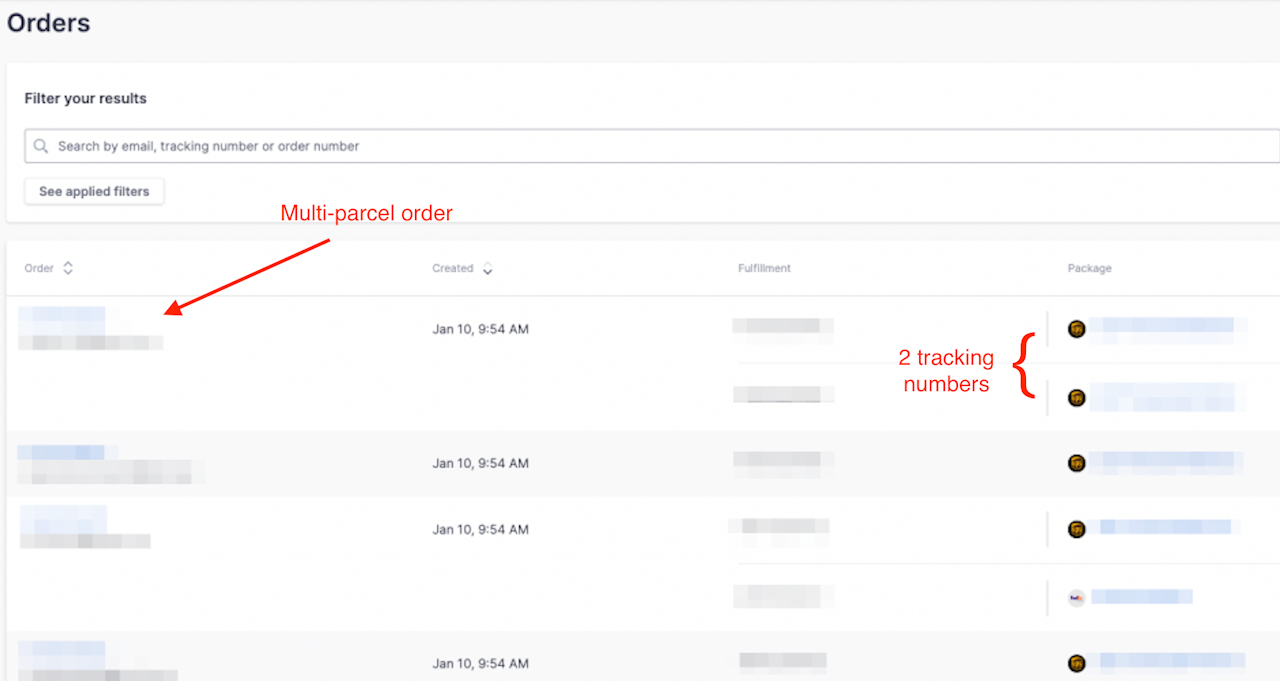The image size is (1280, 681).
Task: Click the Fulfillment column header
Action: (x=764, y=268)
